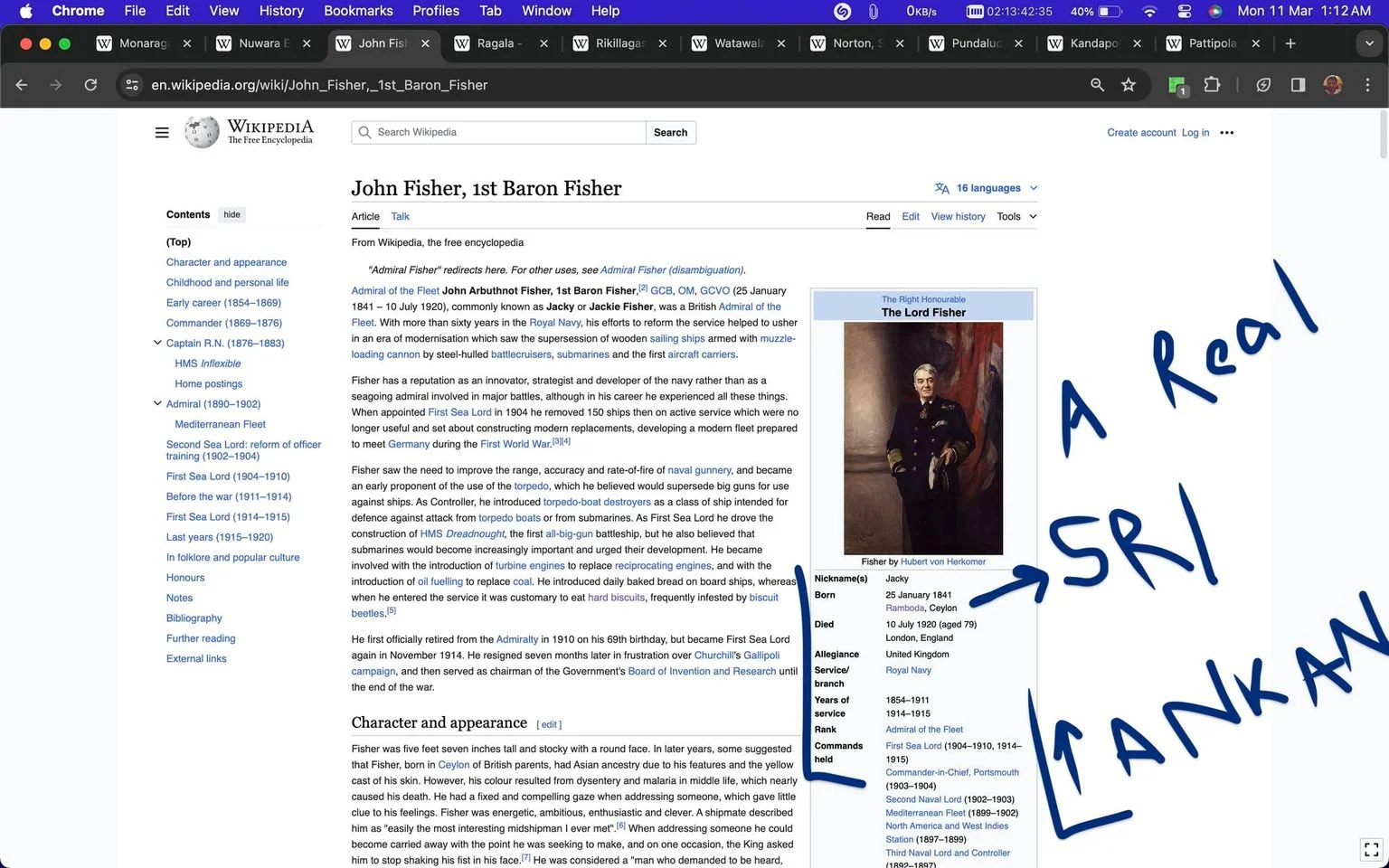Viewport: 1389px width, 868px height.
Task: Click the fullscreen toggle in corner
Action: [x=1372, y=850]
